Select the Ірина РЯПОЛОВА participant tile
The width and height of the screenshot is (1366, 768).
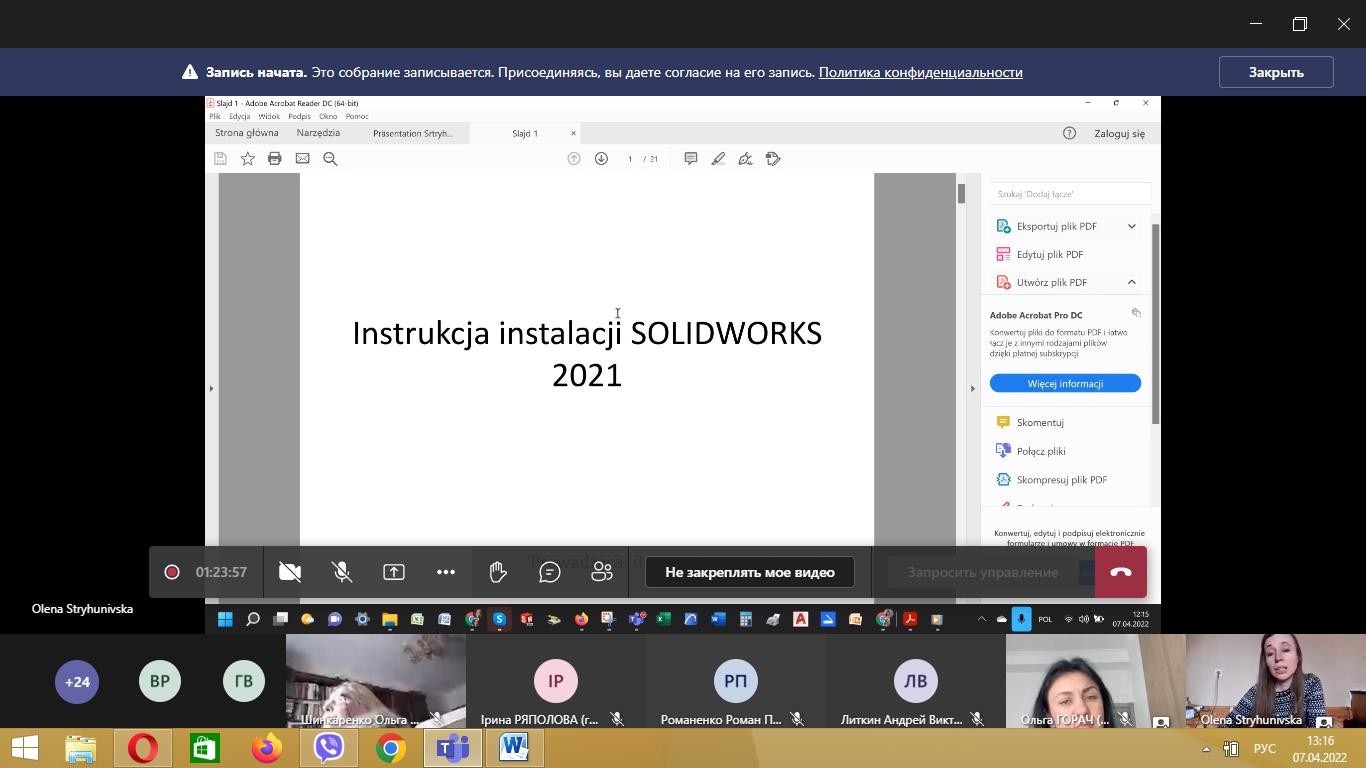pyautogui.click(x=556, y=681)
